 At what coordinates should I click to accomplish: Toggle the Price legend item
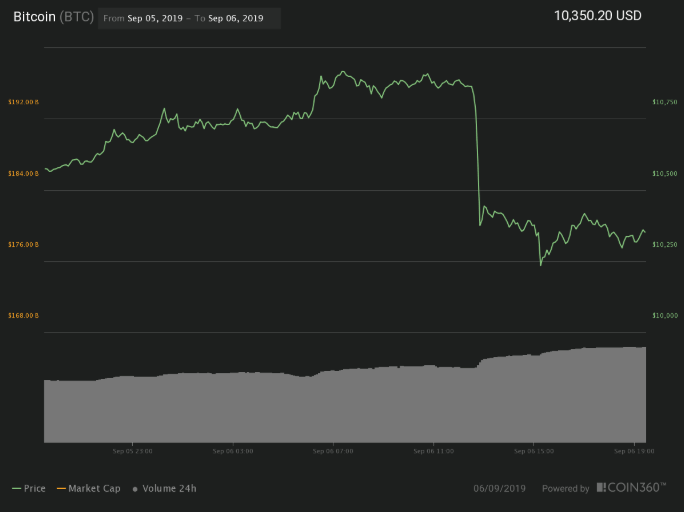pos(29,488)
